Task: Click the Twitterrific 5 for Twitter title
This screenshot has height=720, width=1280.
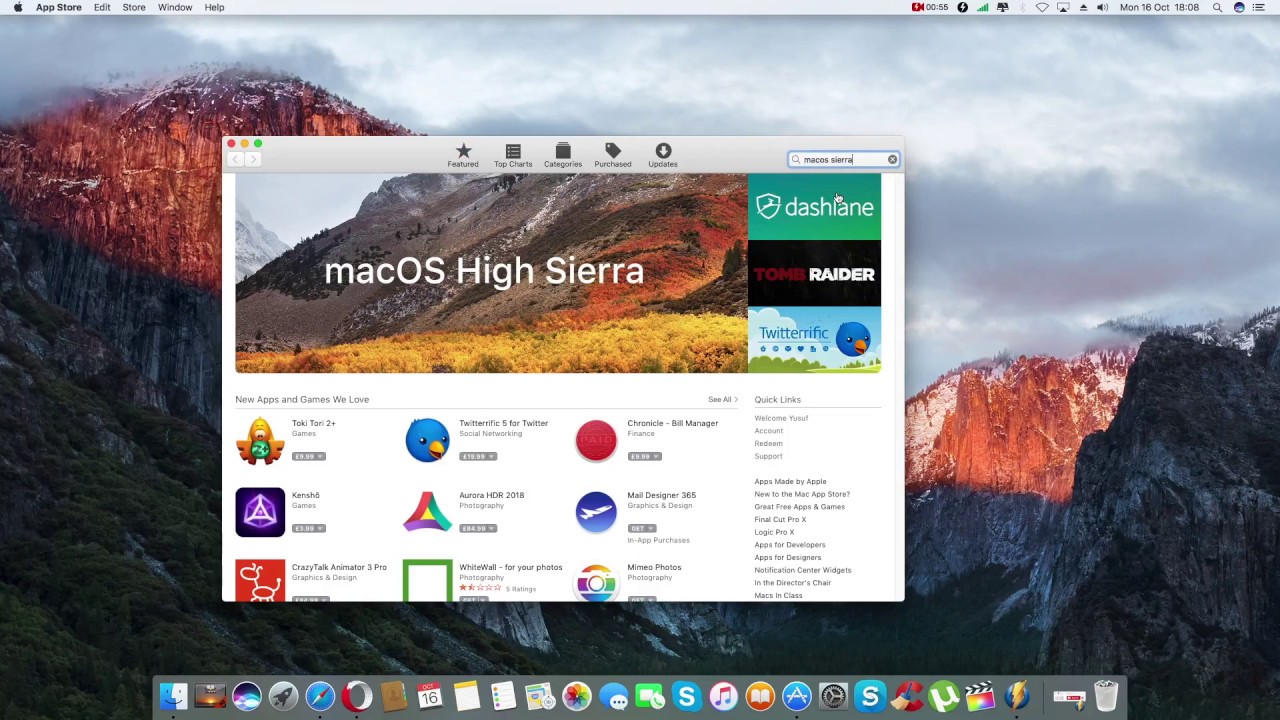Action: click(x=503, y=423)
